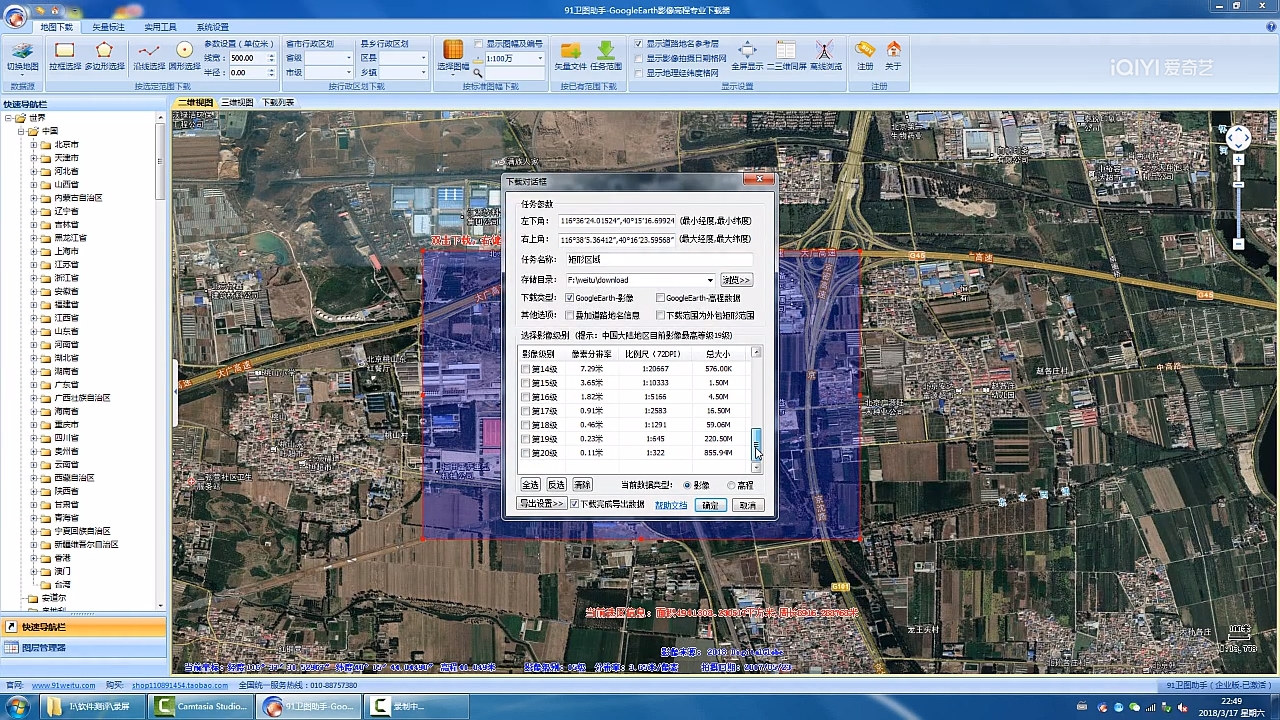The height and width of the screenshot is (720, 1280).
Task: Open the 图层管理器 panel tab
Action: tap(83, 648)
